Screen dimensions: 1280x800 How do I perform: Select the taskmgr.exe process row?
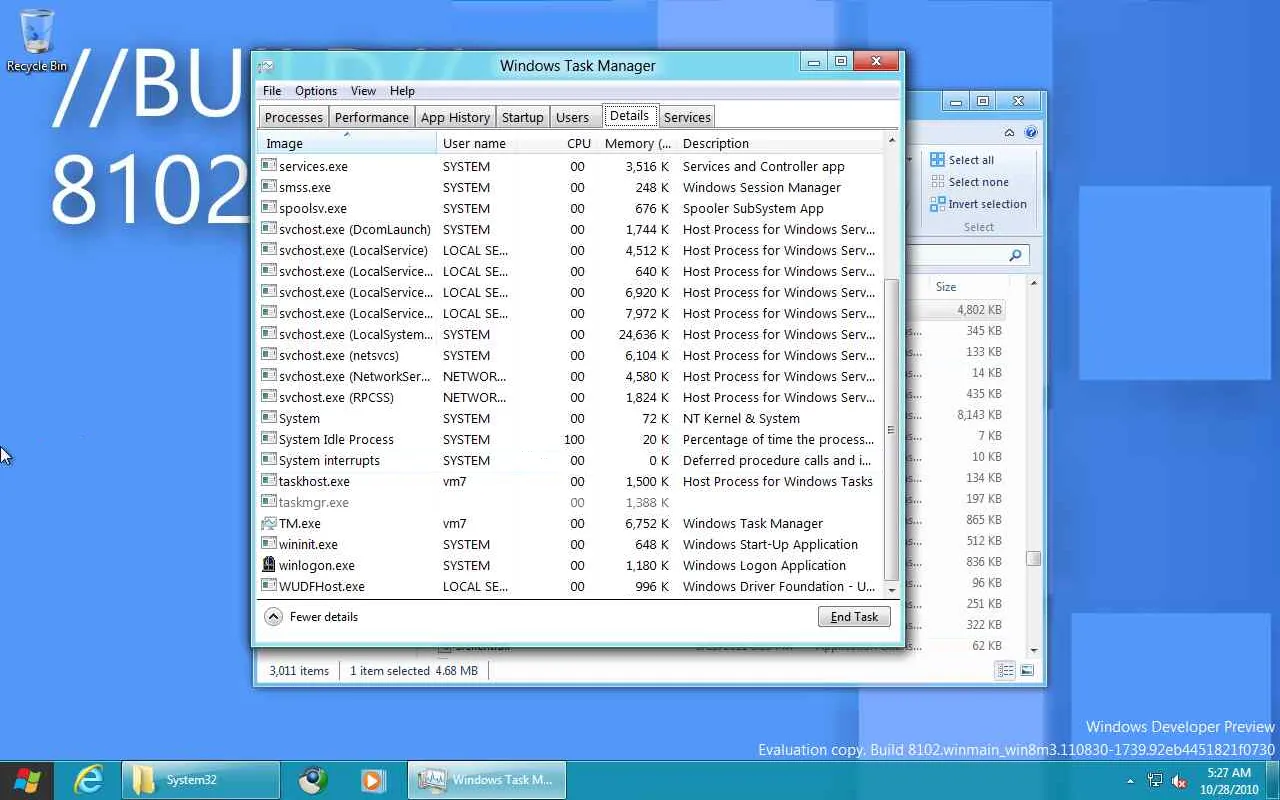tap(571, 502)
